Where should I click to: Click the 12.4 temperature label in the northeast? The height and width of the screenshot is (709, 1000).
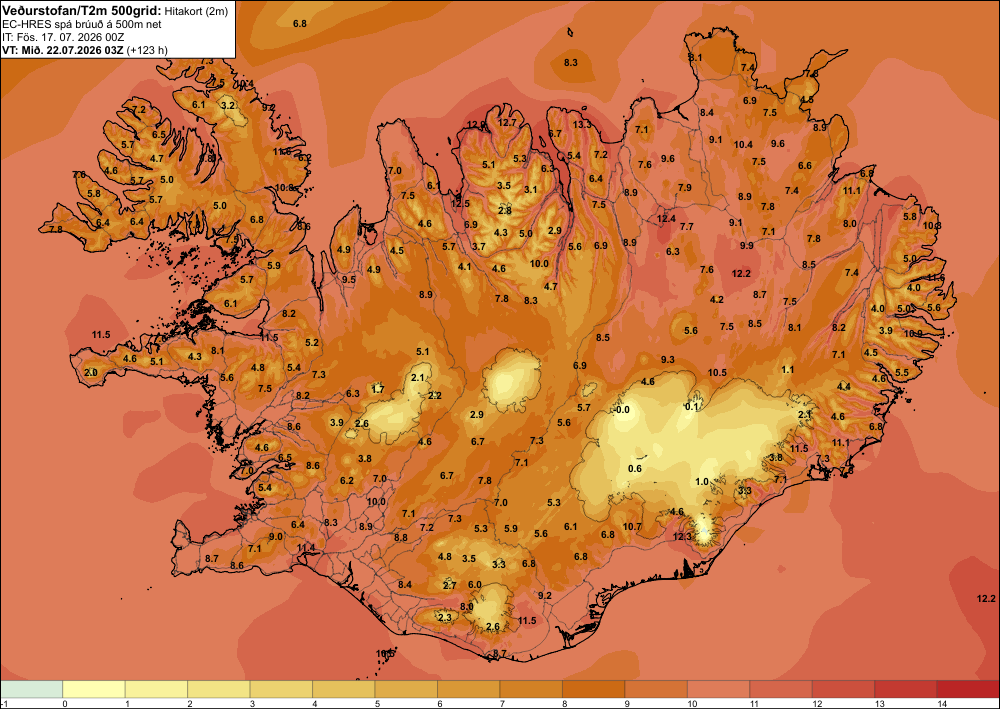[666, 219]
